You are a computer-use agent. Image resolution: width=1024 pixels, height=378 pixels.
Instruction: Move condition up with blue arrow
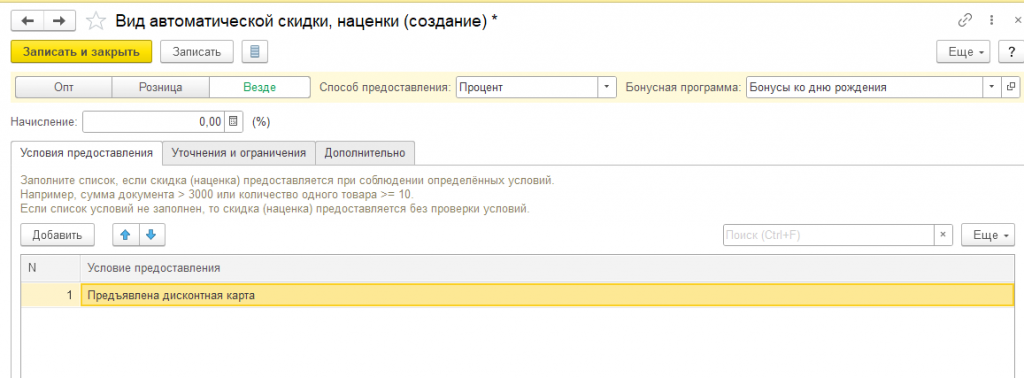click(126, 235)
